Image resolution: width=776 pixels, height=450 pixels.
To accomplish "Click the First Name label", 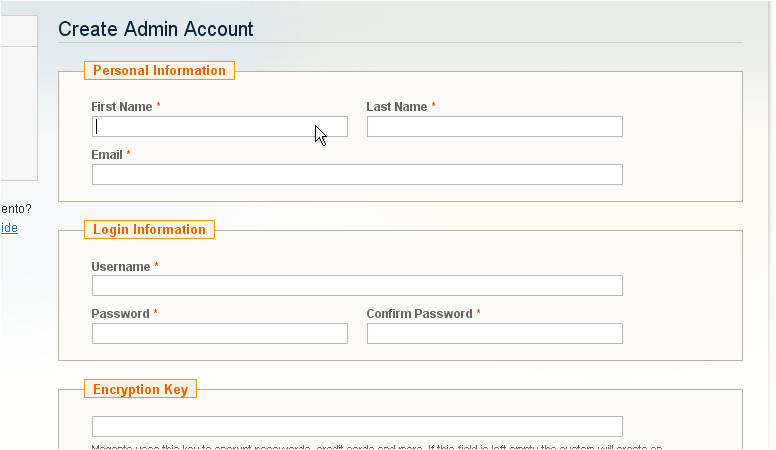I will pos(121,106).
